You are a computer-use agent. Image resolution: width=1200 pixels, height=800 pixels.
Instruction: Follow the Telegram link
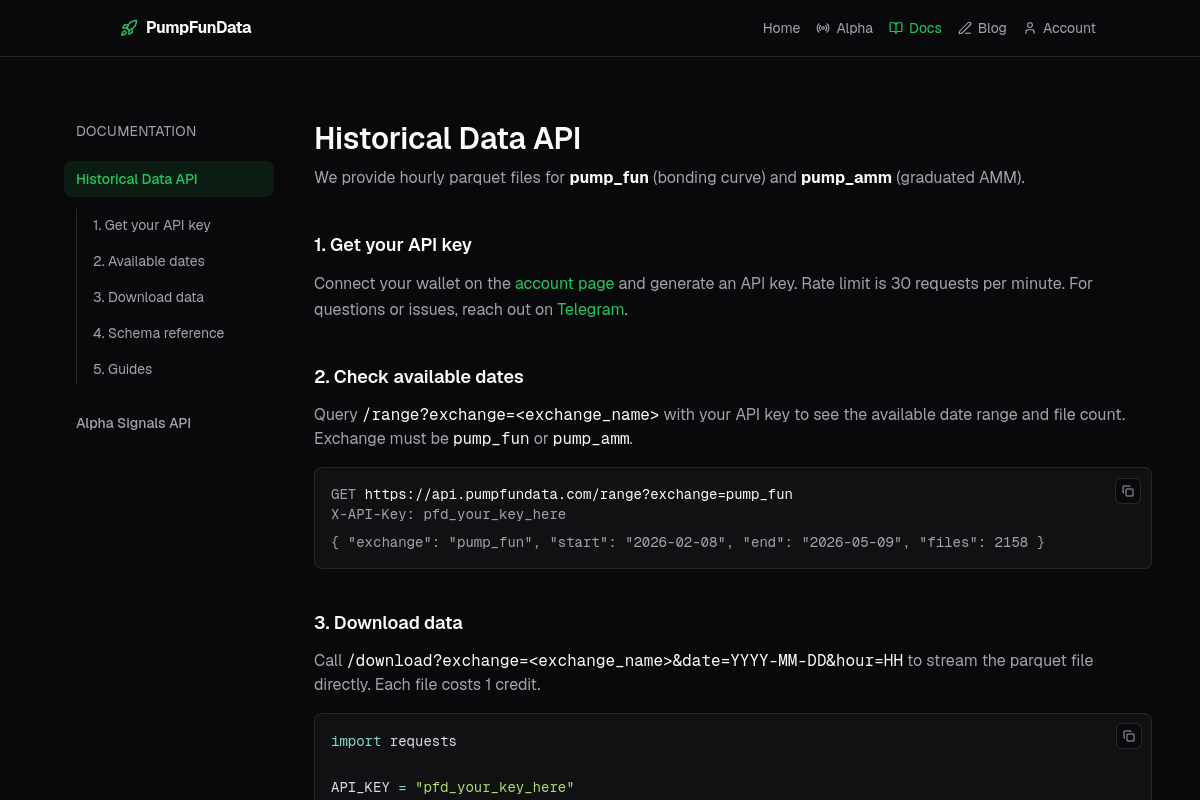coord(591,309)
